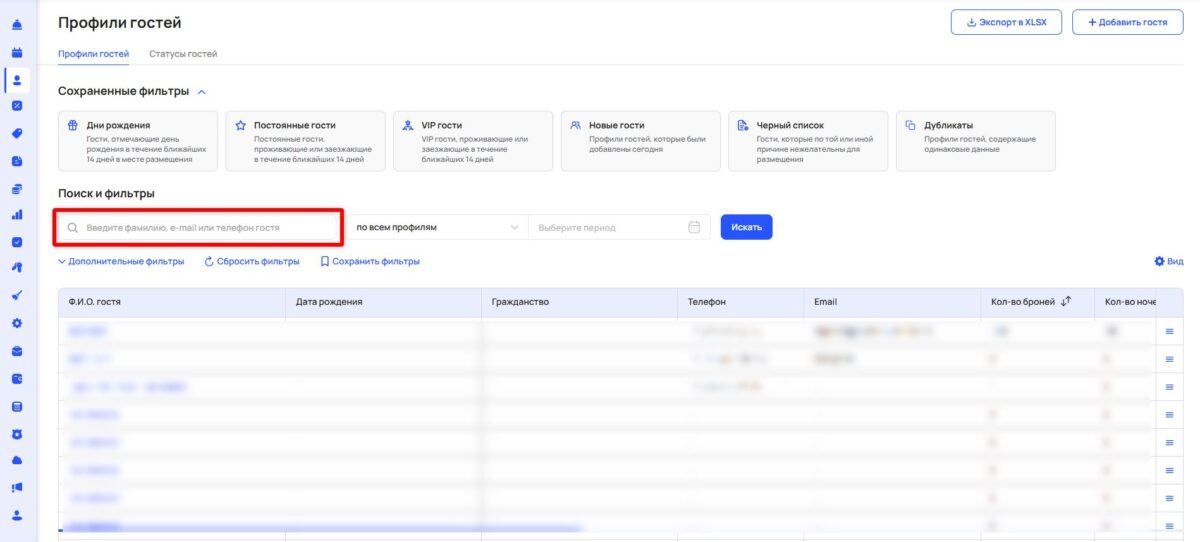Open the calendar icon in period field
Screen dimensions: 1200x542
694,228
